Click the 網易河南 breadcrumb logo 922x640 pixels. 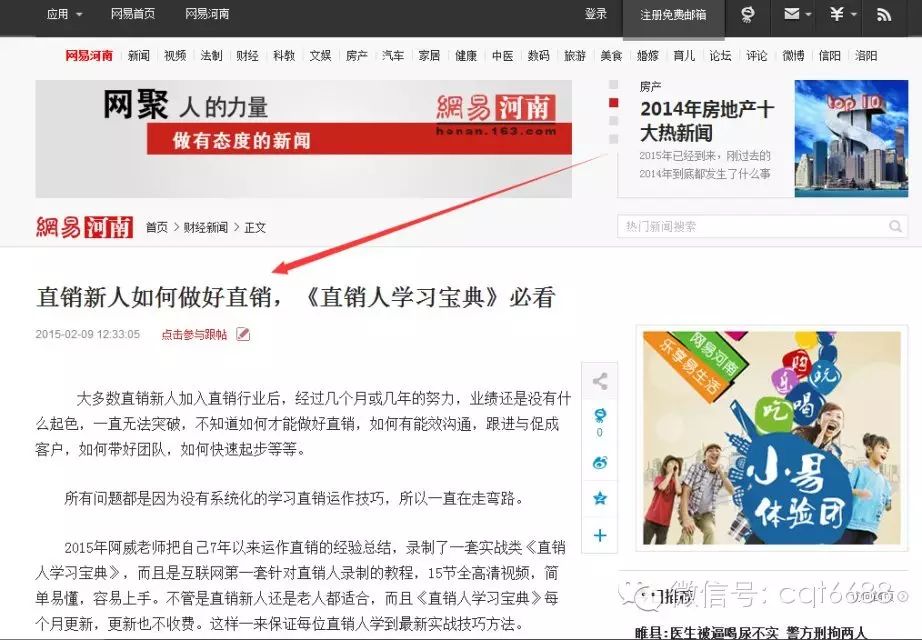point(84,227)
